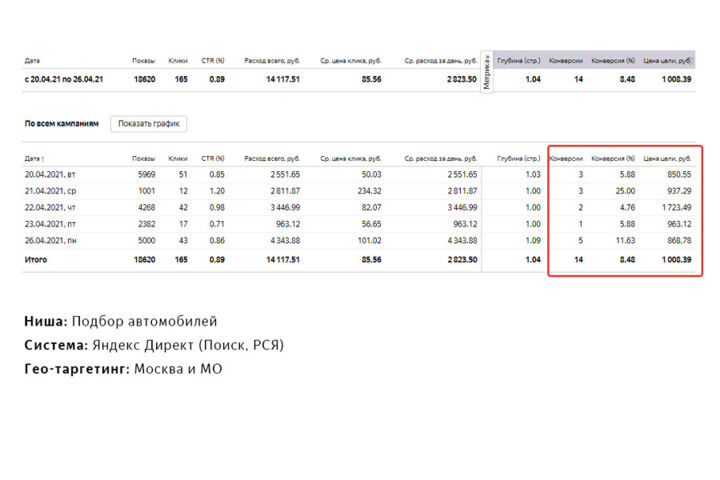Screen dimensions: 720x480
Task: Click impressions value 2382
Action: click(x=146, y=224)
